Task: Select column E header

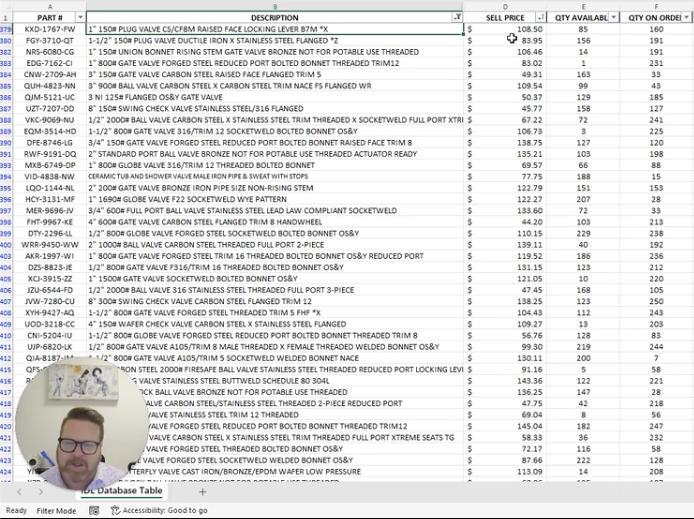Action: pyautogui.click(x=583, y=6)
